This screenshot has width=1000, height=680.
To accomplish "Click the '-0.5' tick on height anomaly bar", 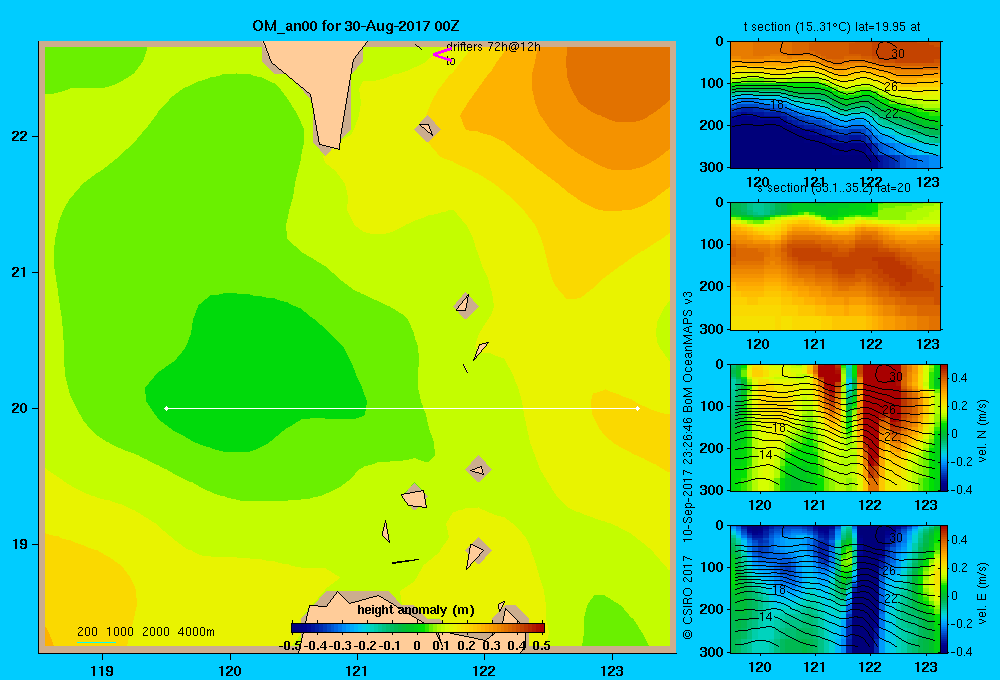I will [290, 646].
